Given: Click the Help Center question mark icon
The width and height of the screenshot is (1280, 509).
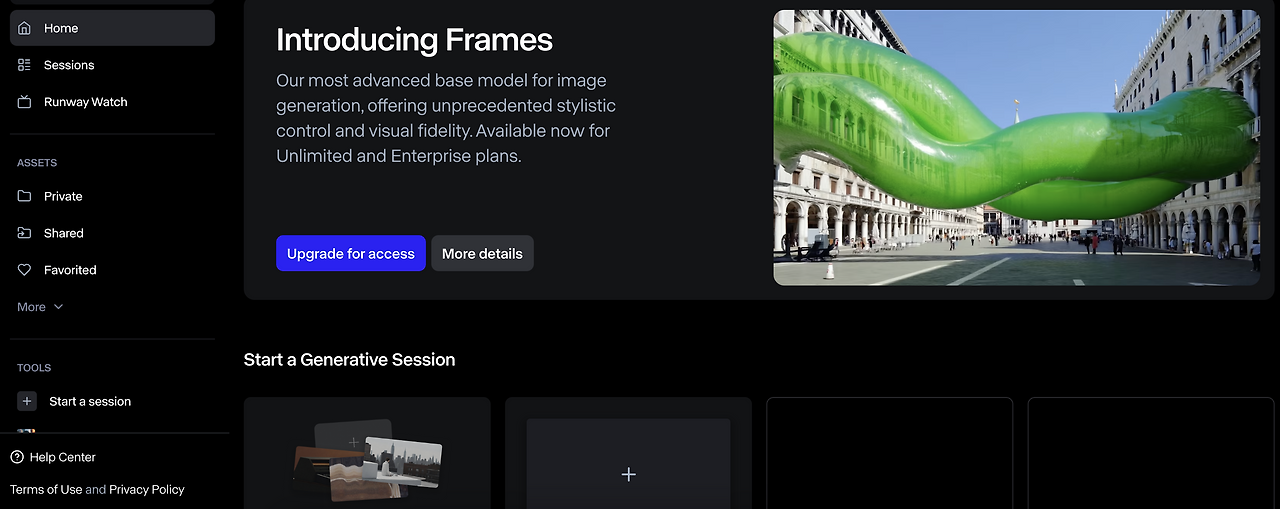Looking at the screenshot, I should tap(17, 457).
